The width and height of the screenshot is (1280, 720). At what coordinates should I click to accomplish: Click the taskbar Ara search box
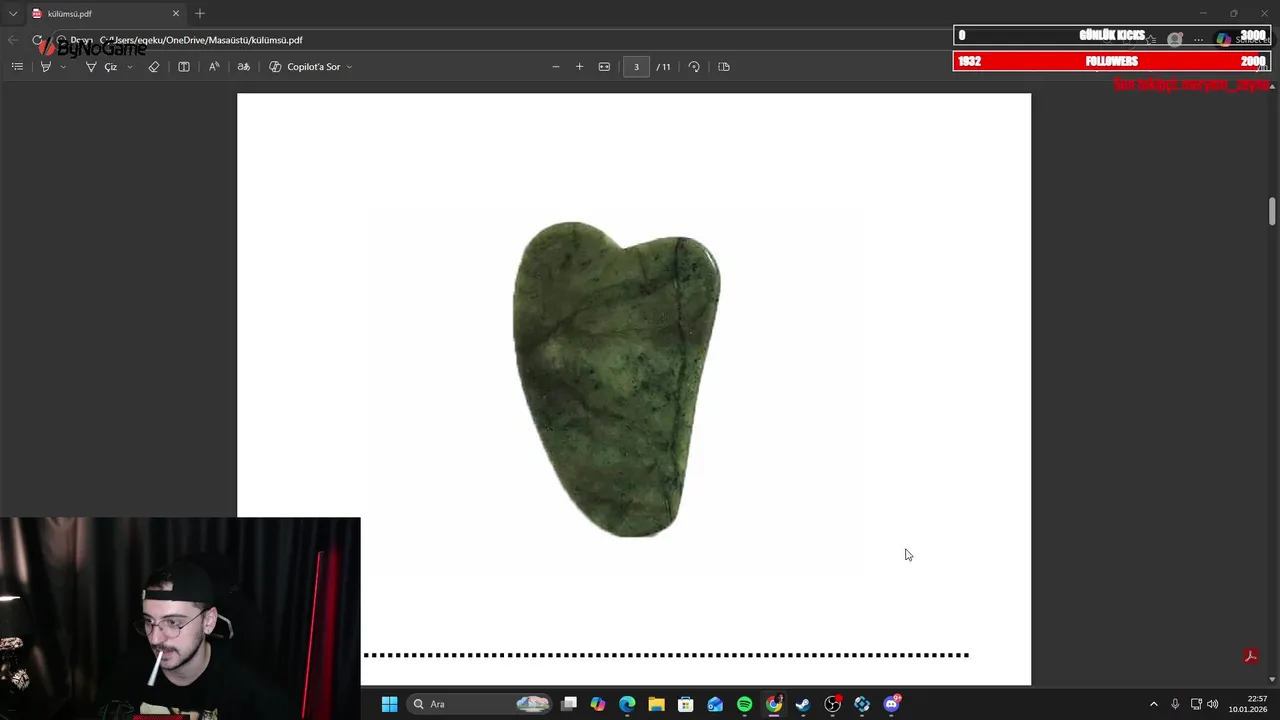[x=480, y=704]
